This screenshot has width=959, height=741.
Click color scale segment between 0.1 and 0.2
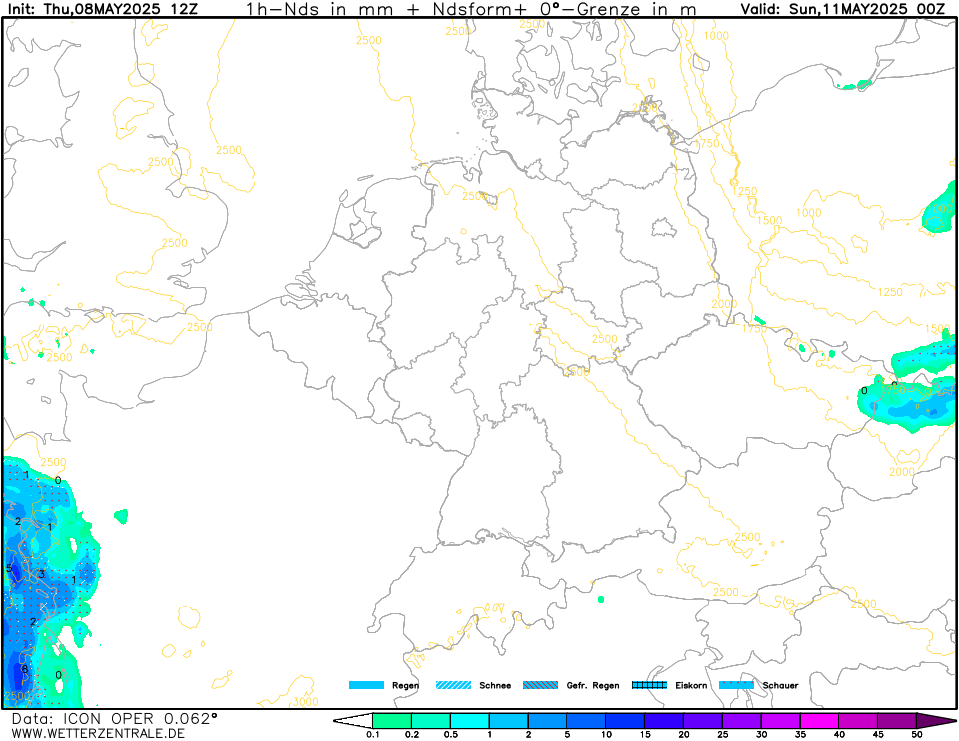392,721
